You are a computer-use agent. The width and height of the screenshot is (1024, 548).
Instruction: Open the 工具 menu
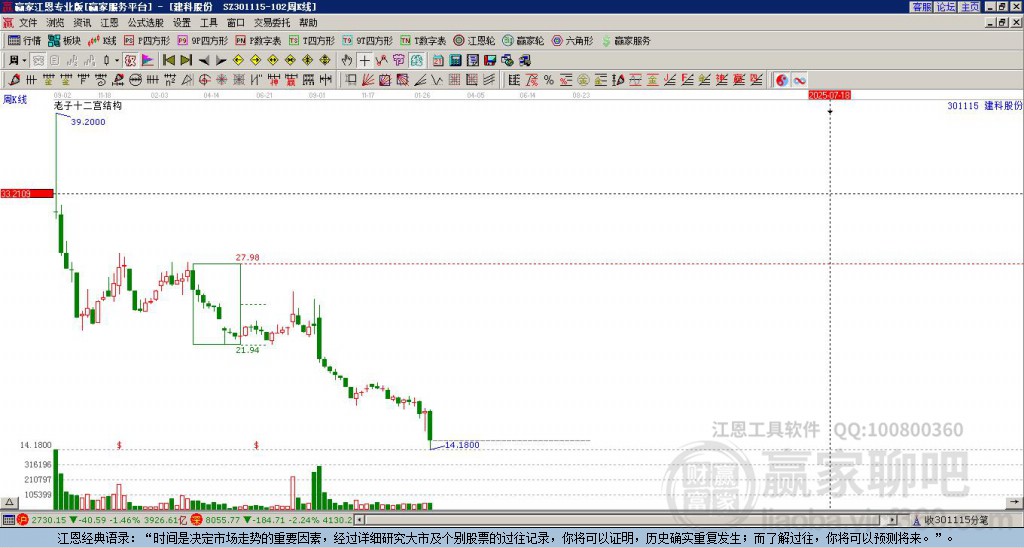point(209,23)
